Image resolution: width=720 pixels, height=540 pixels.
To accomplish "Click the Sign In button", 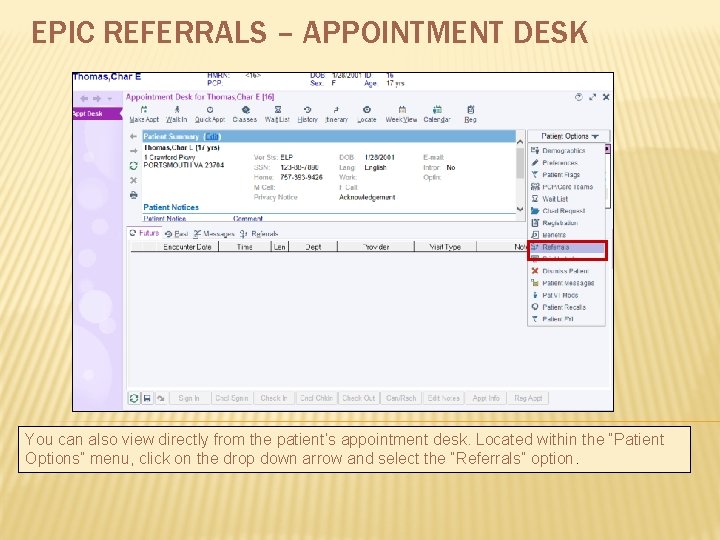I will coord(189,398).
